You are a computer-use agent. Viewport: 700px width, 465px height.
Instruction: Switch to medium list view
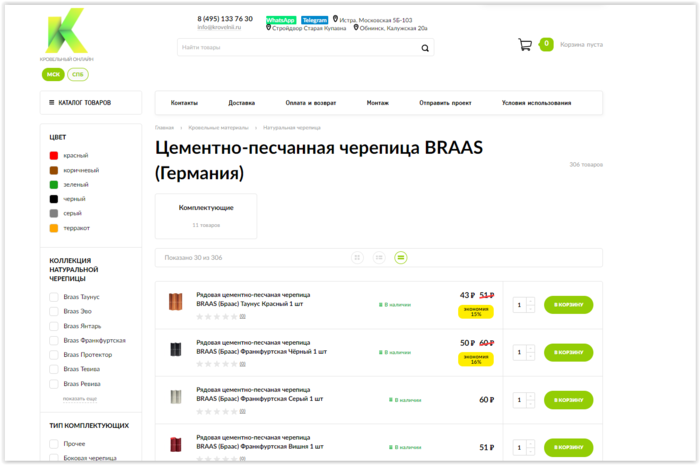click(379, 257)
